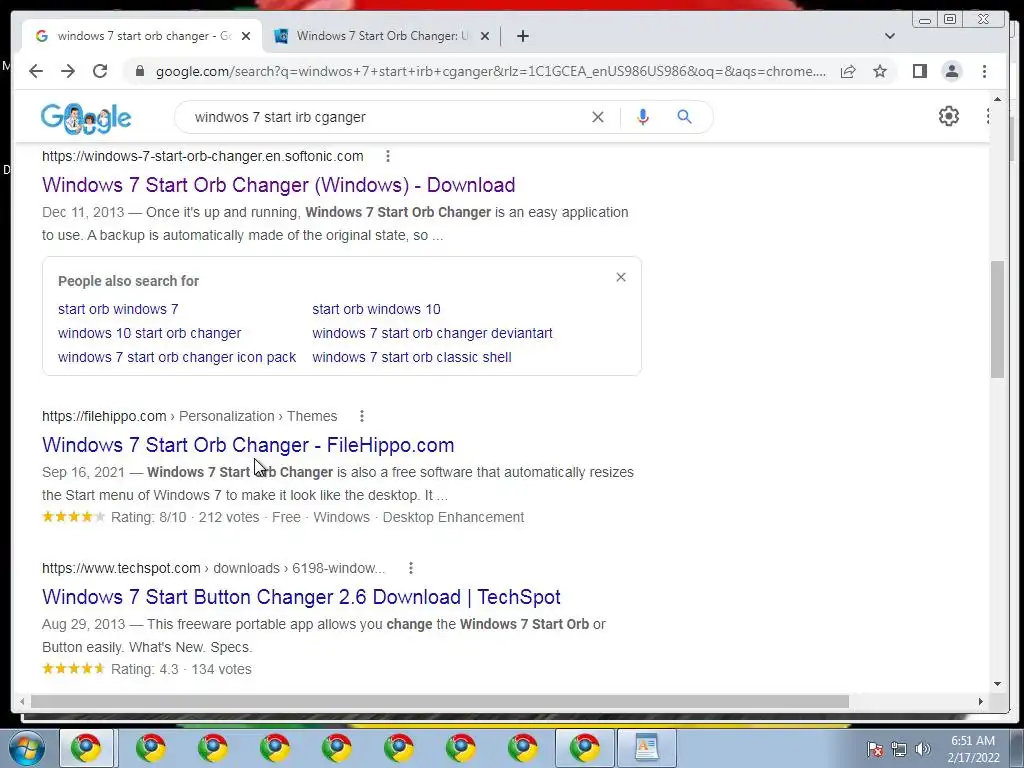Search windows 7 start orb changer deviantart

pyautogui.click(x=432, y=333)
